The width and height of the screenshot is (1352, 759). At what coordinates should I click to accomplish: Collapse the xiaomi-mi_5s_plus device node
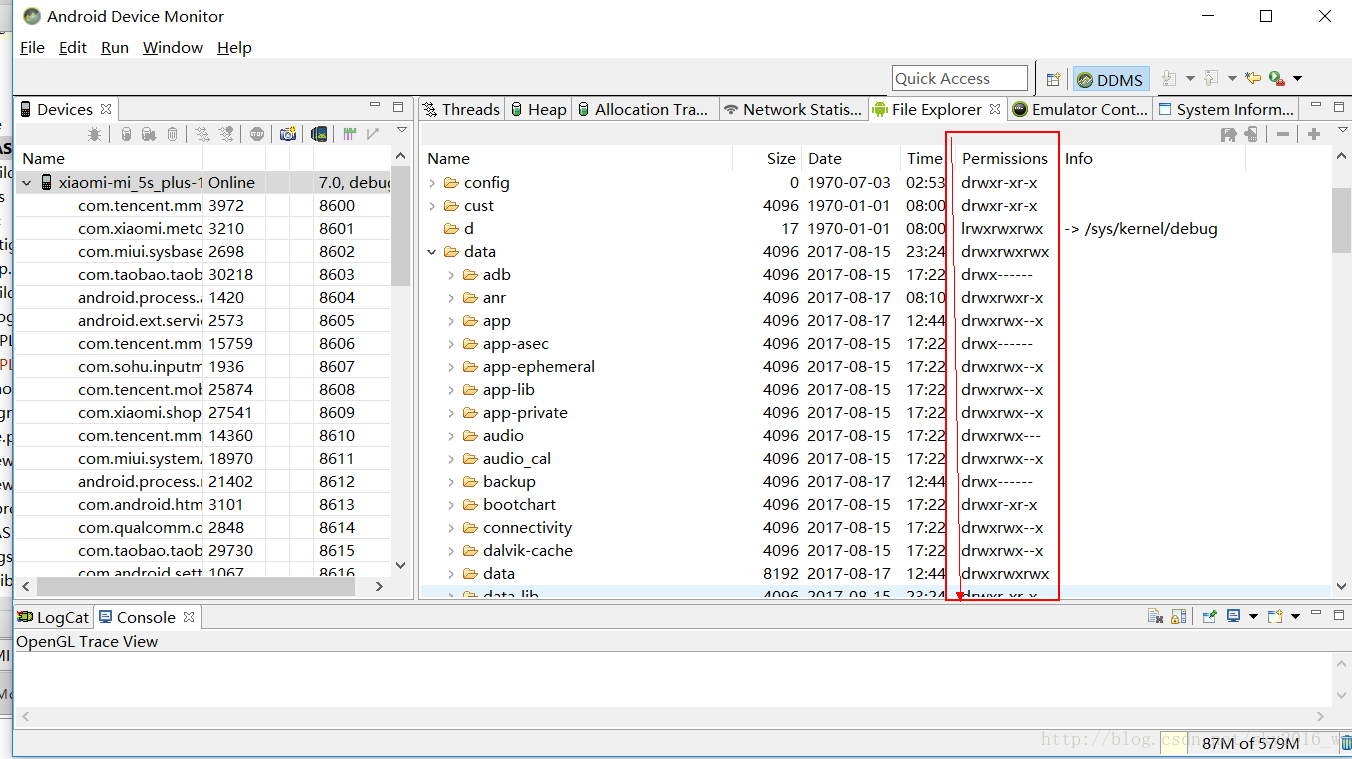click(27, 183)
